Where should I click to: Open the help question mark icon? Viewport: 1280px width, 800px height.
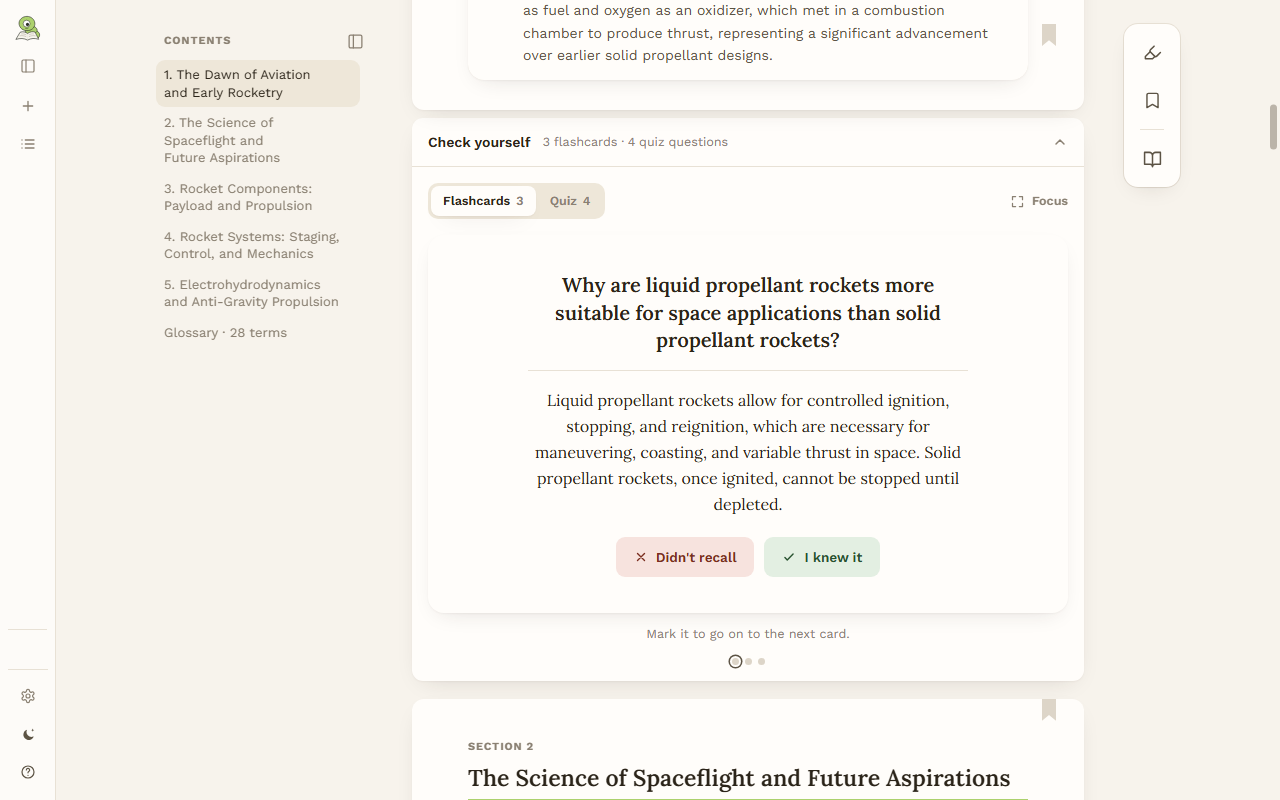28,772
